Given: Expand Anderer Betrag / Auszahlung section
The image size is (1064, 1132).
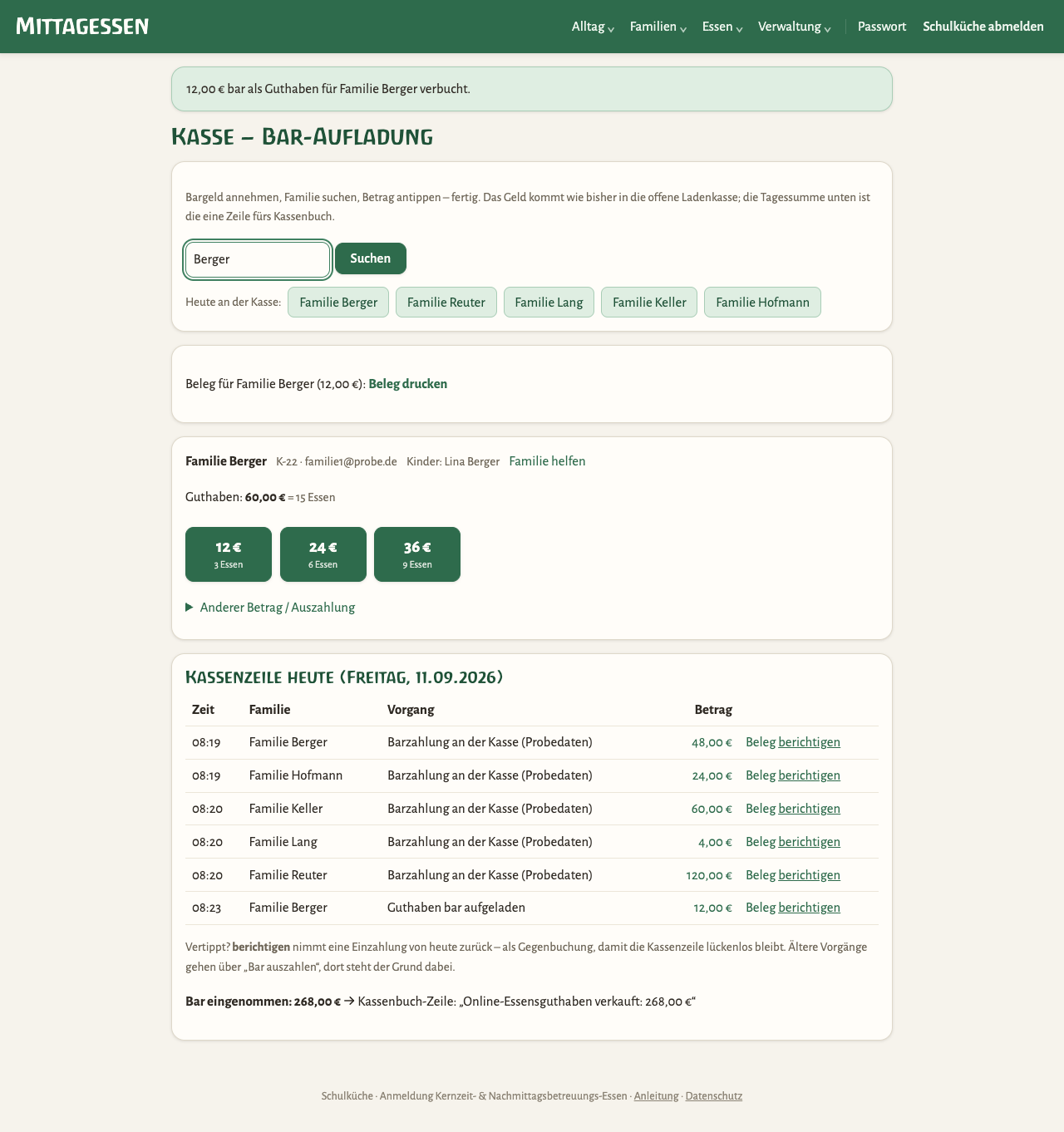Looking at the screenshot, I should click(270, 608).
